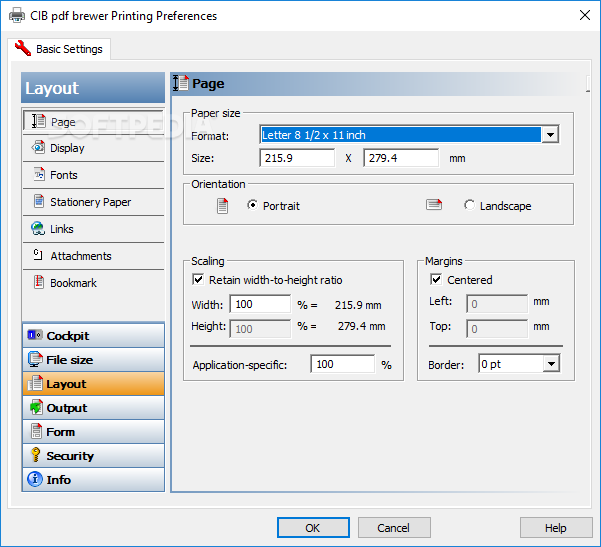Viewport: 601px width, 547px height.
Task: Click the wrench icon on Basic Settings tab
Action: (x=23, y=48)
